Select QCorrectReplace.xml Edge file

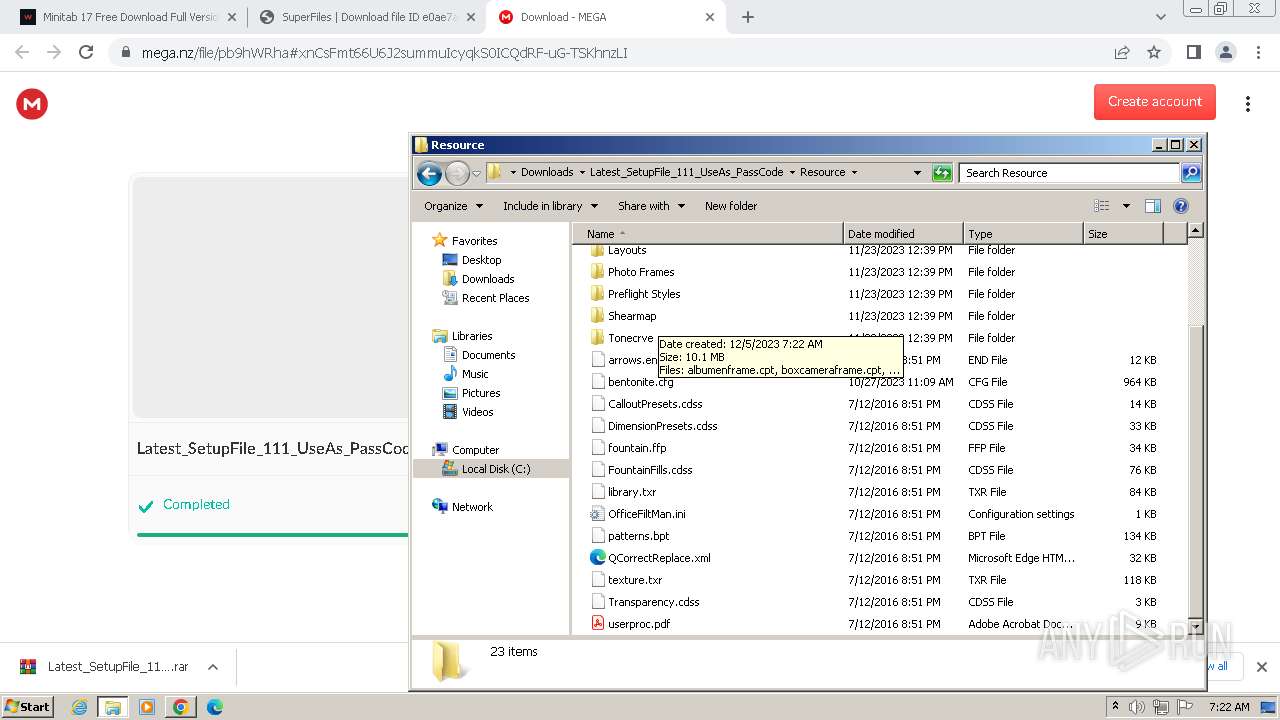click(x=659, y=558)
